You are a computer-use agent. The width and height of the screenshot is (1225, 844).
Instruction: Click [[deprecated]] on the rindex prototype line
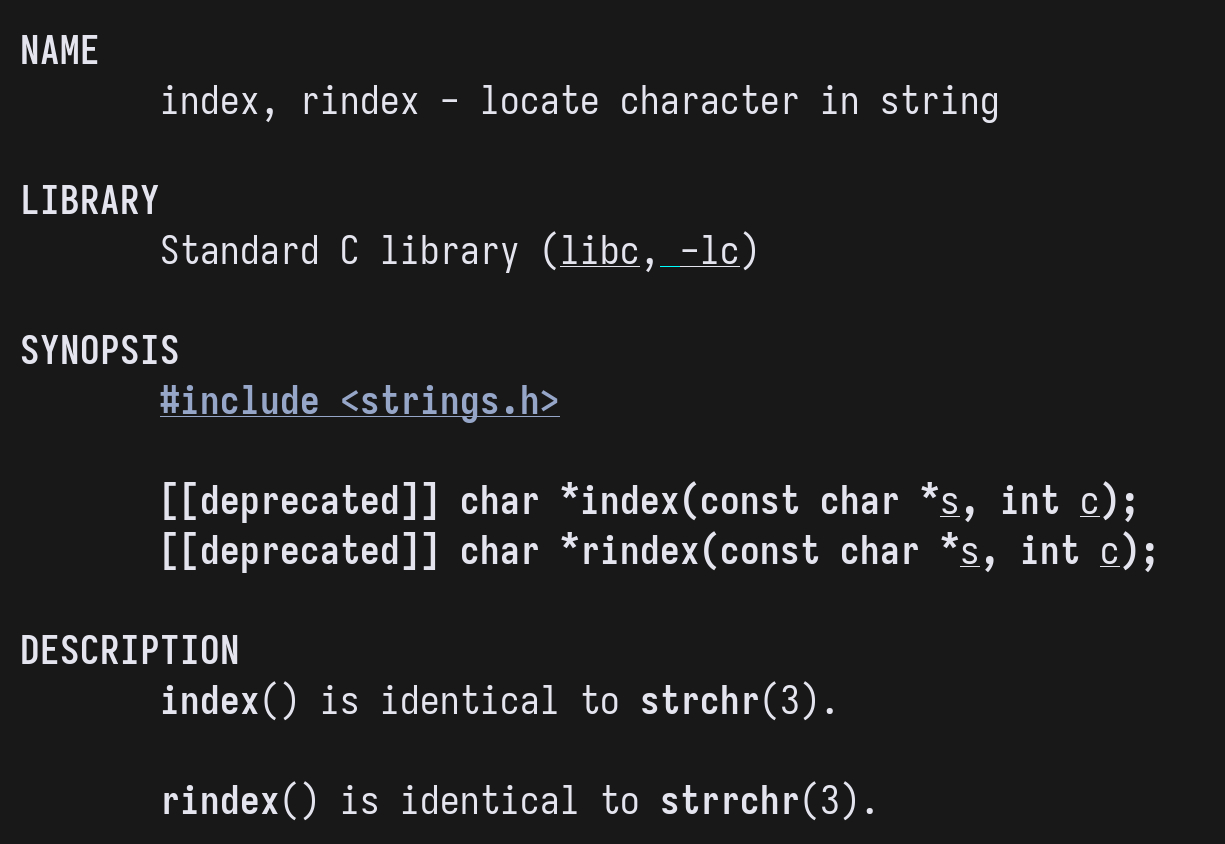(299, 551)
